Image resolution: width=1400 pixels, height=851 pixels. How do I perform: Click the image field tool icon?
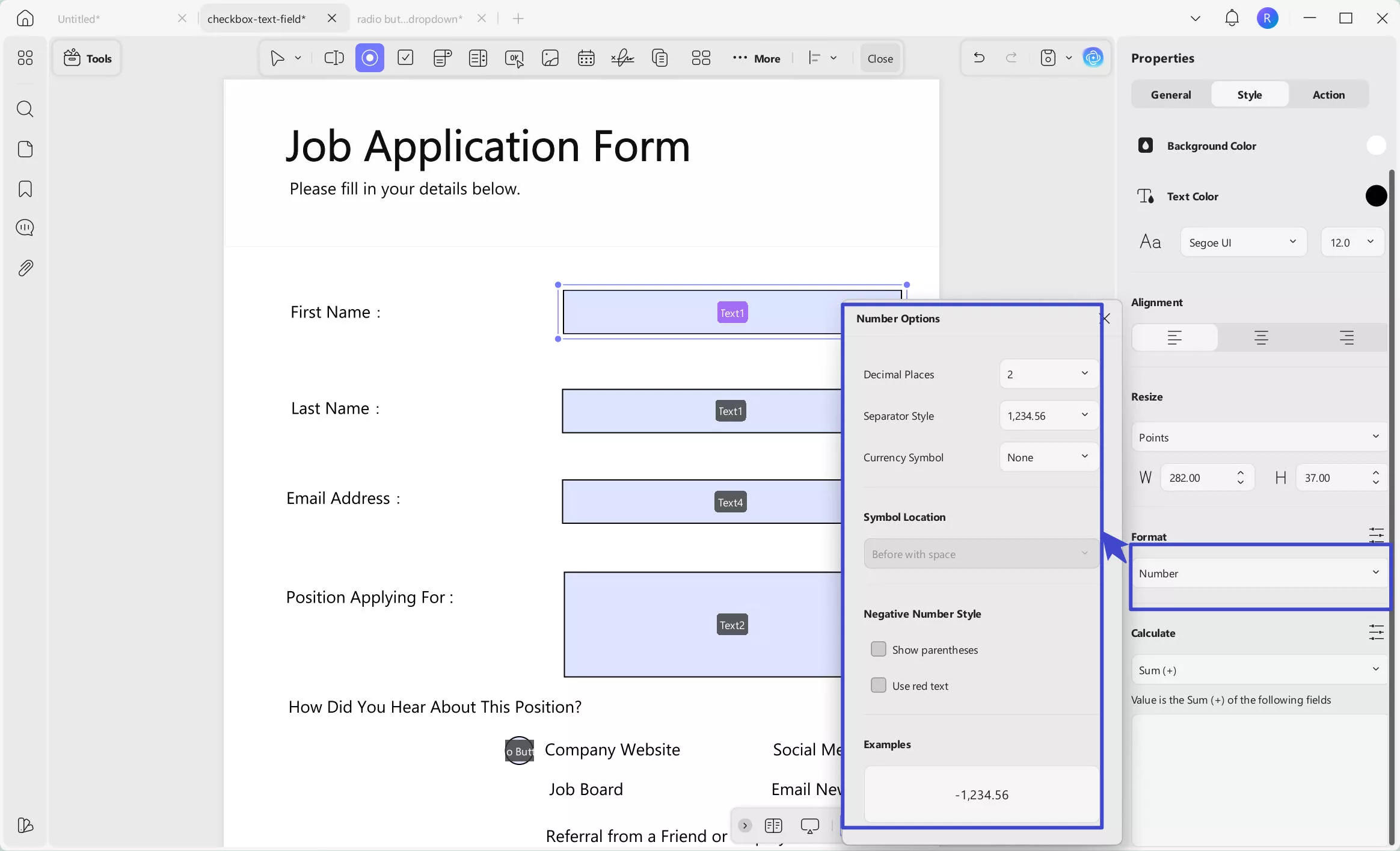click(550, 58)
